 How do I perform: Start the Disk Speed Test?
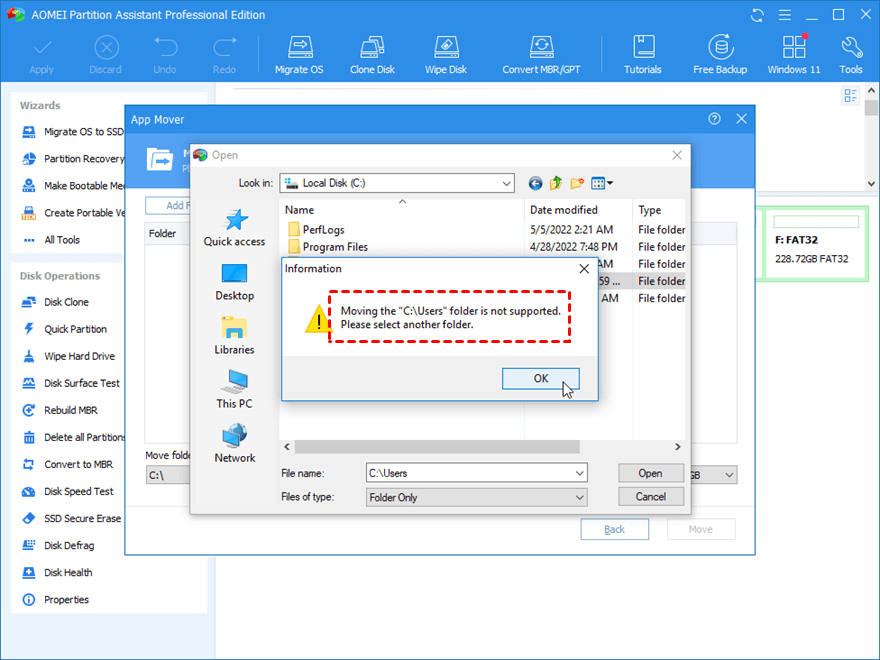(68, 491)
